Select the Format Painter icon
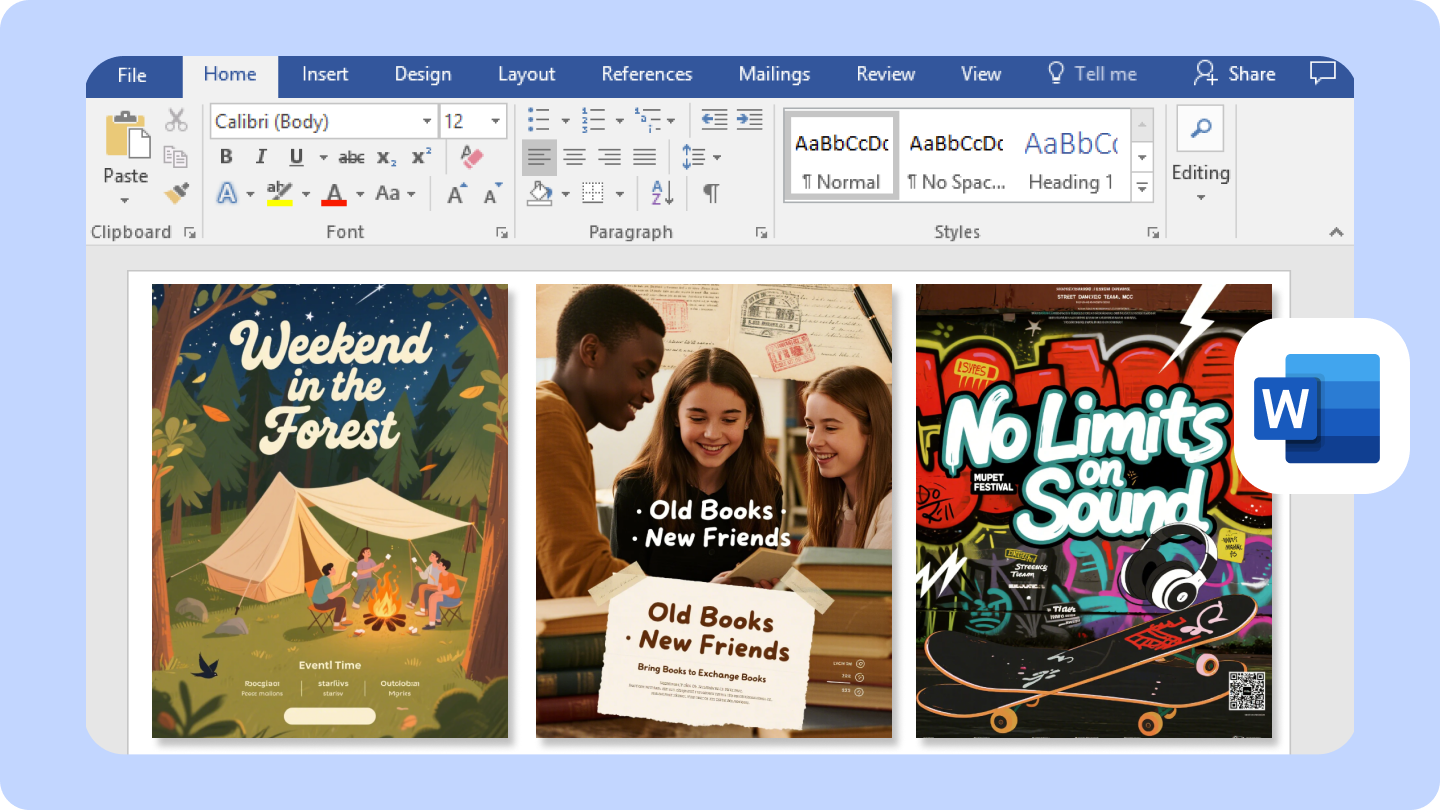 [x=178, y=192]
